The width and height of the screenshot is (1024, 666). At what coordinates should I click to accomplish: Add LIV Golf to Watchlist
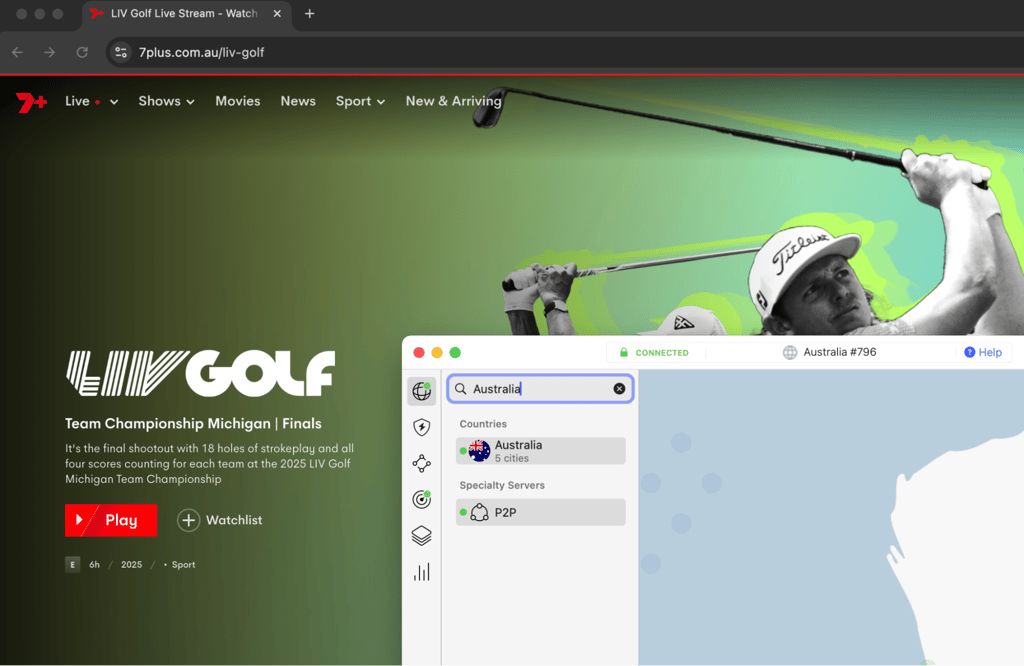[x=219, y=520]
